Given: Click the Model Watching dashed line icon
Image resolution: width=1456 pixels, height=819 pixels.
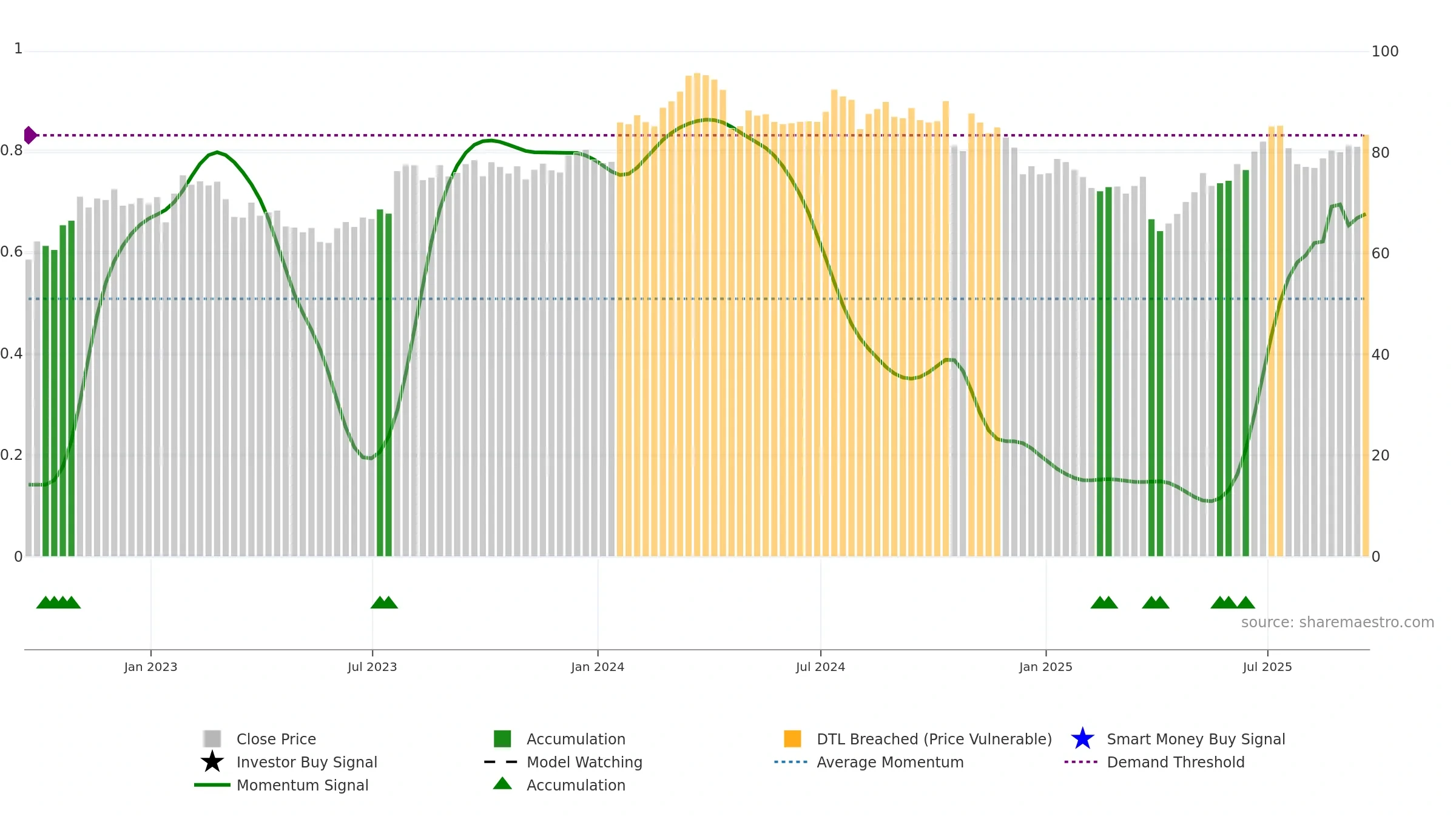Looking at the screenshot, I should tap(501, 762).
